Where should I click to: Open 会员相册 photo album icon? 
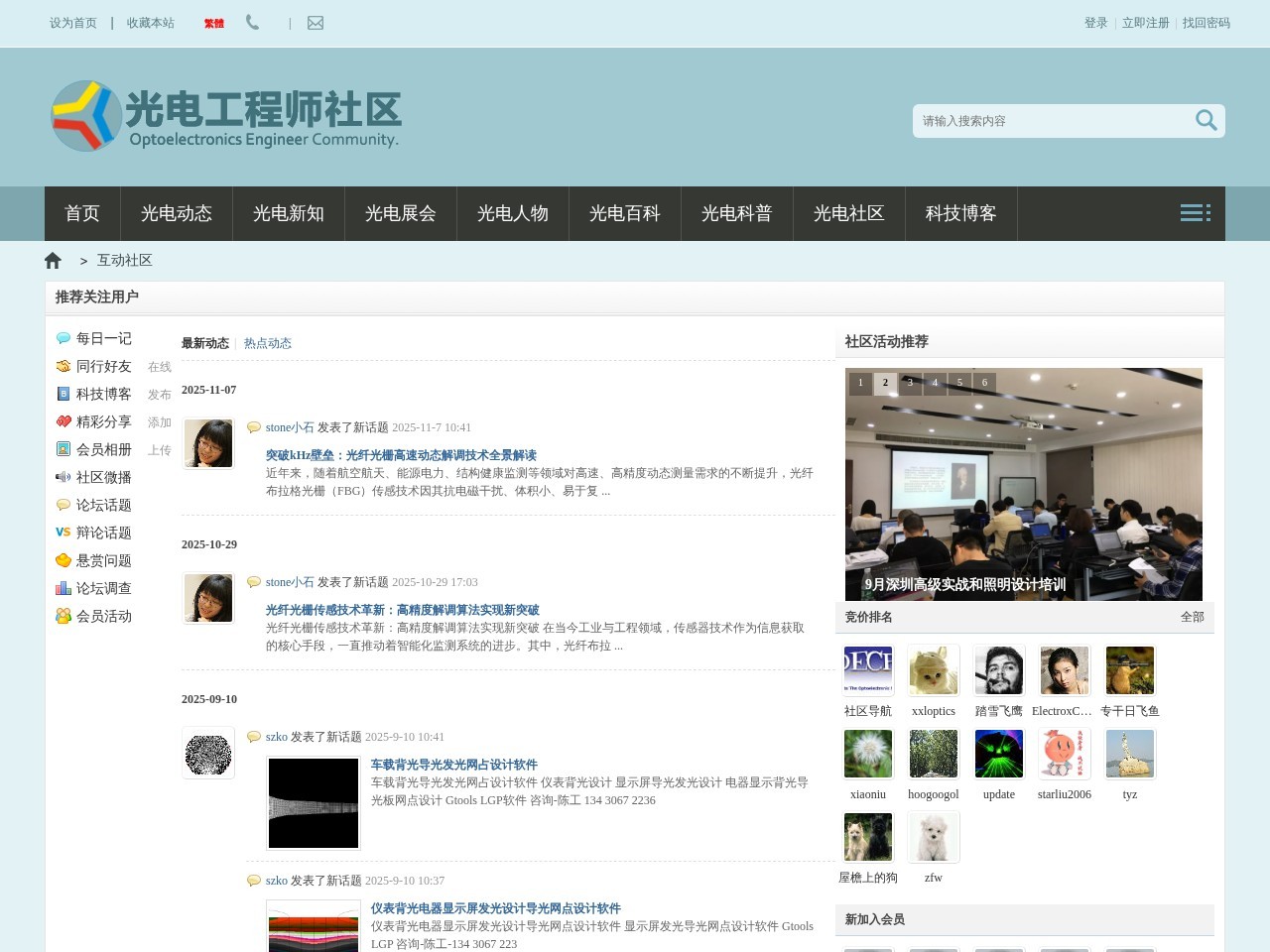click(63, 449)
